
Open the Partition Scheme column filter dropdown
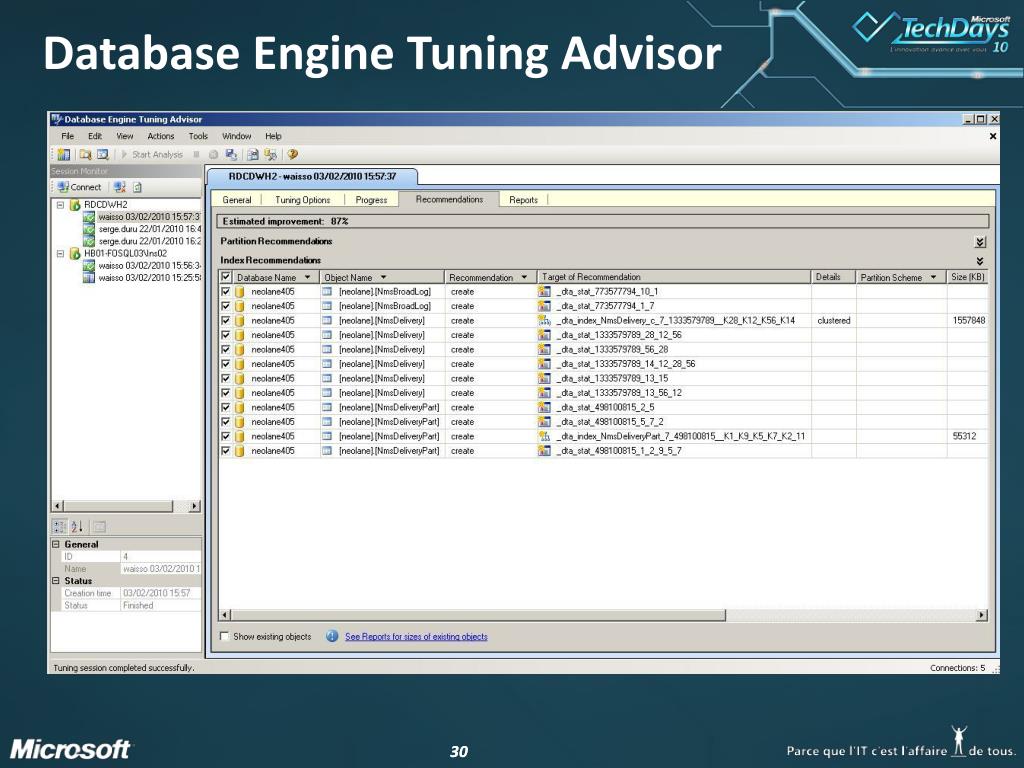pyautogui.click(x=933, y=278)
